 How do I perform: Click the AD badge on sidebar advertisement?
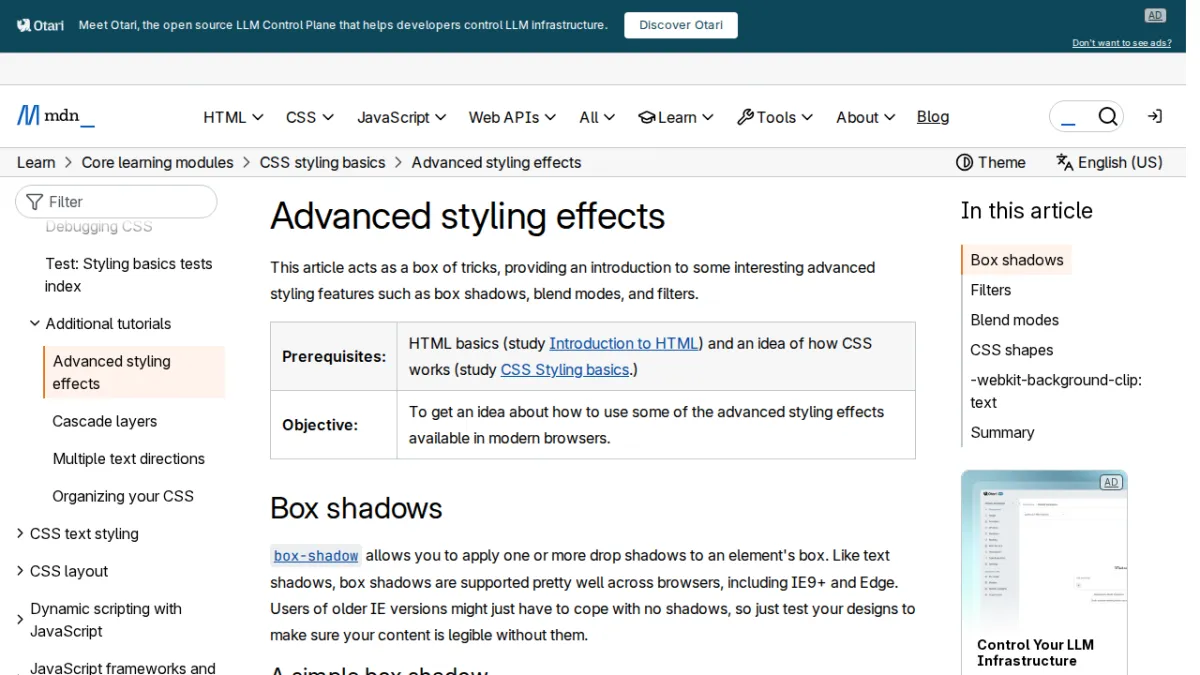1110,482
